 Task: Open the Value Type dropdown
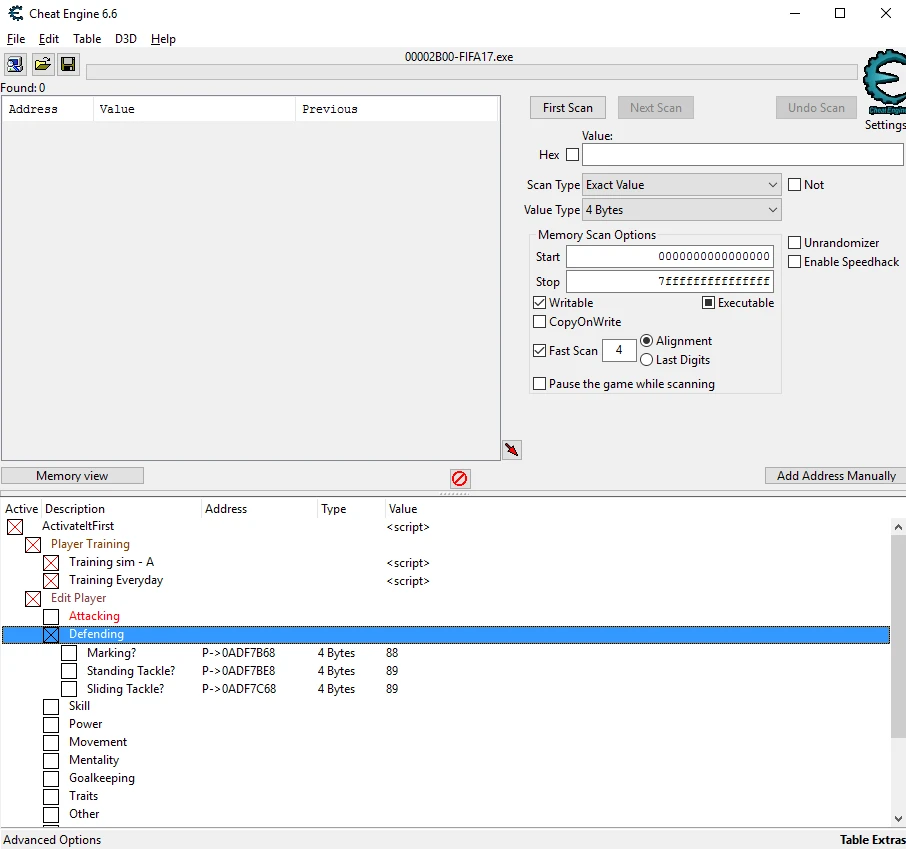tap(681, 210)
